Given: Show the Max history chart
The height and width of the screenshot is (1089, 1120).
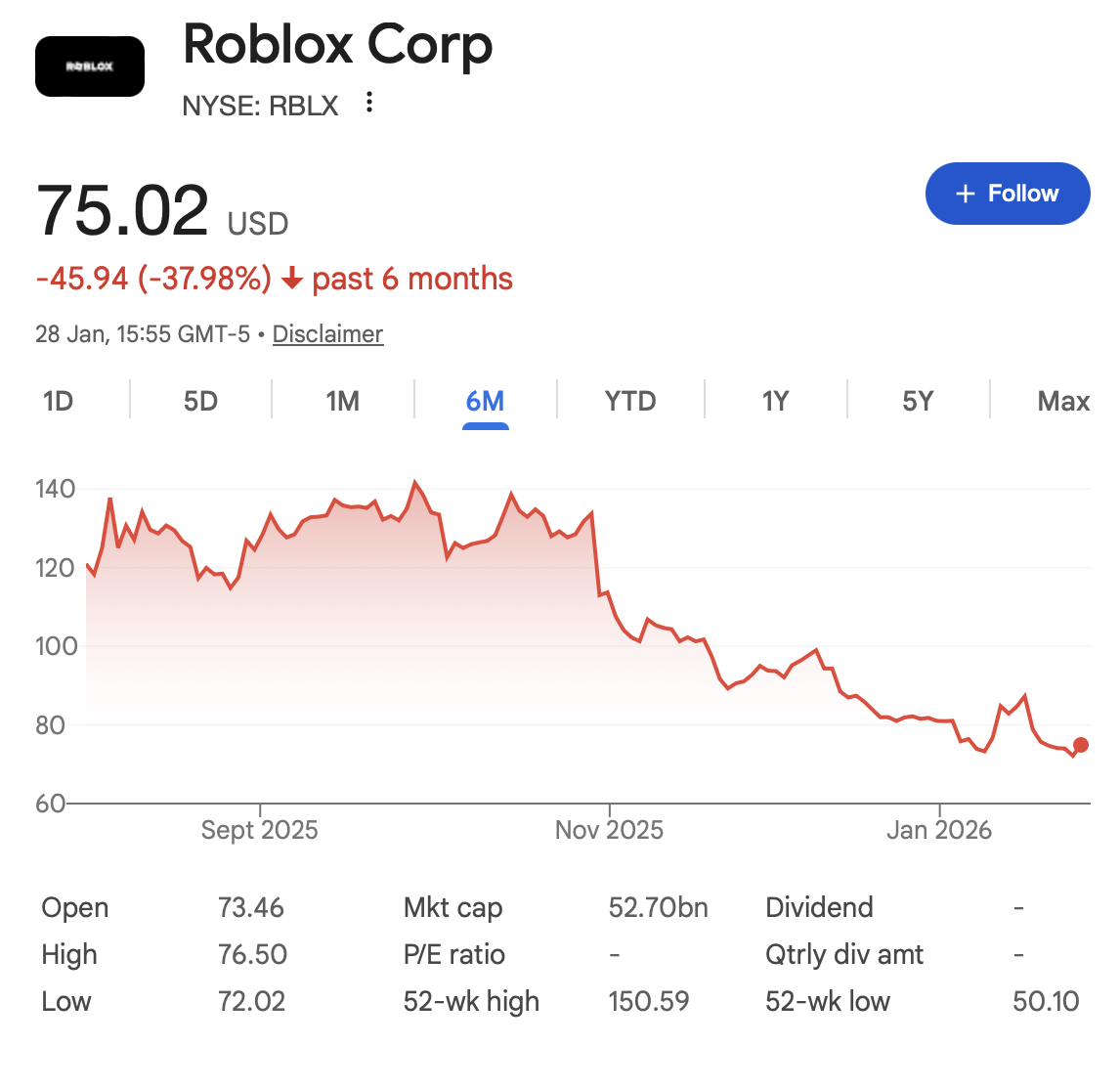Looking at the screenshot, I should coord(1063,401).
